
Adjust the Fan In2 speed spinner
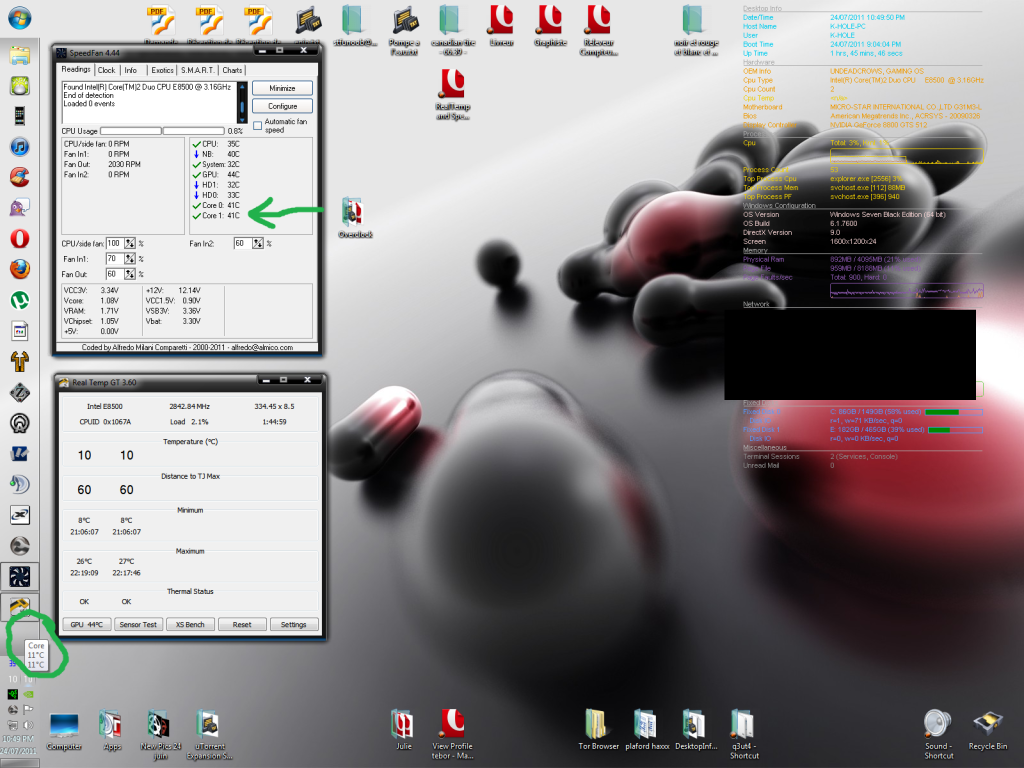[x=258, y=243]
